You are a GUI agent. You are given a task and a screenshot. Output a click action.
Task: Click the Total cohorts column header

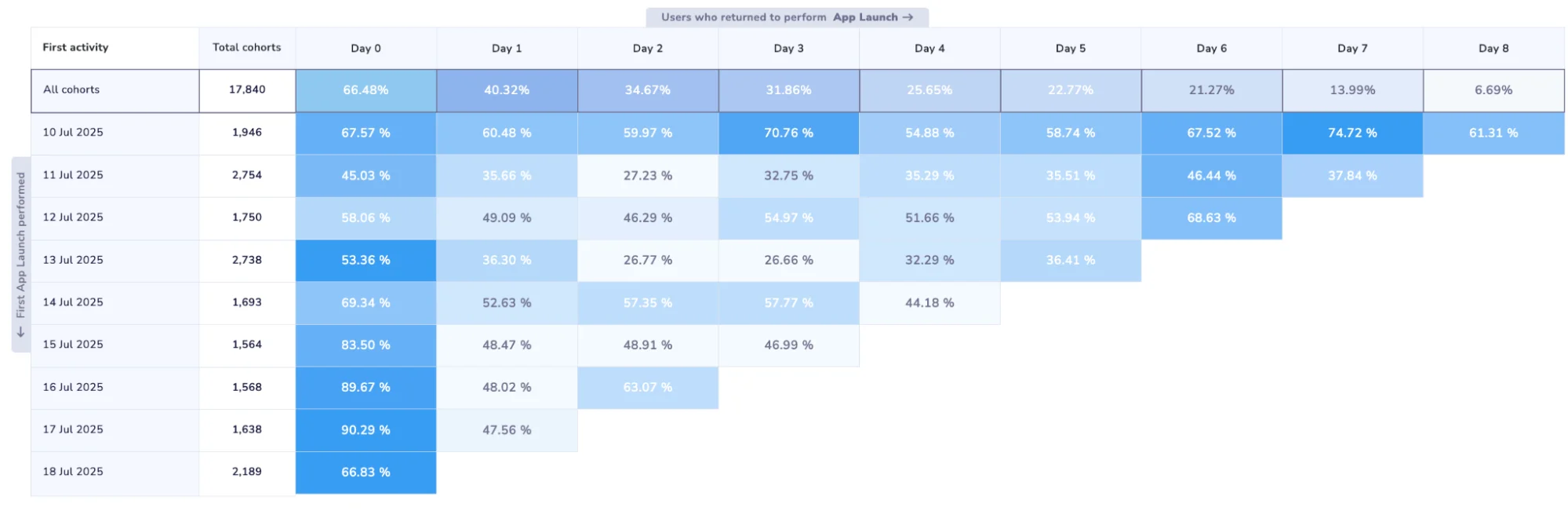click(246, 48)
